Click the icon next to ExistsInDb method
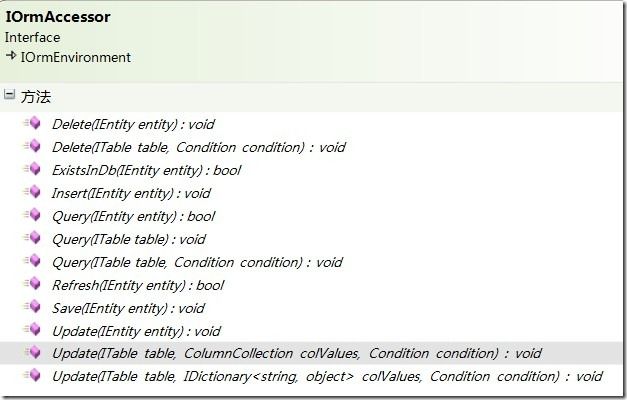 point(32,169)
